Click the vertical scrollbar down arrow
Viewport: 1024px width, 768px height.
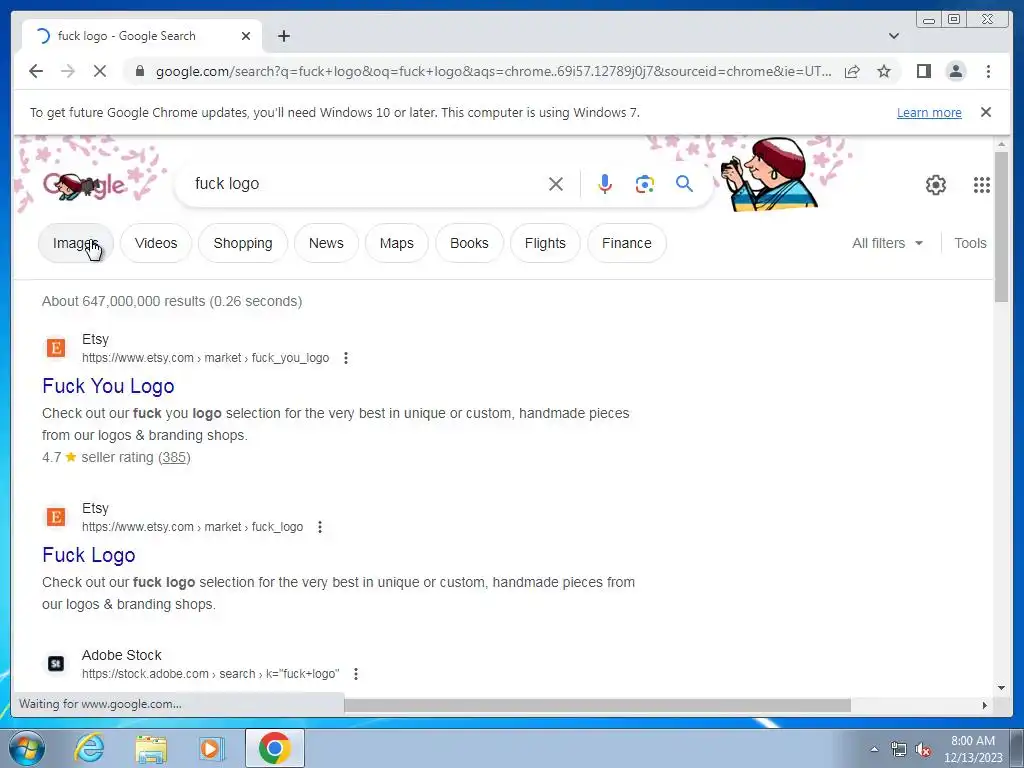(1001, 688)
